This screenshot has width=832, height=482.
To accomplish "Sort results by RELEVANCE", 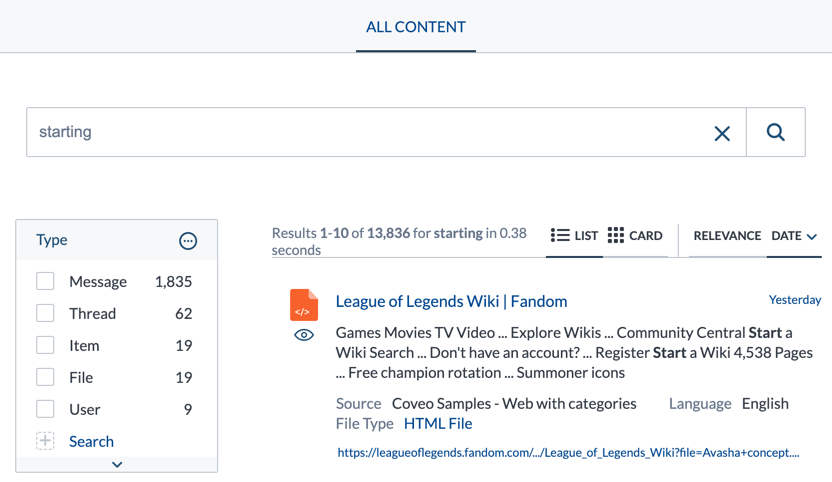I will (x=727, y=236).
